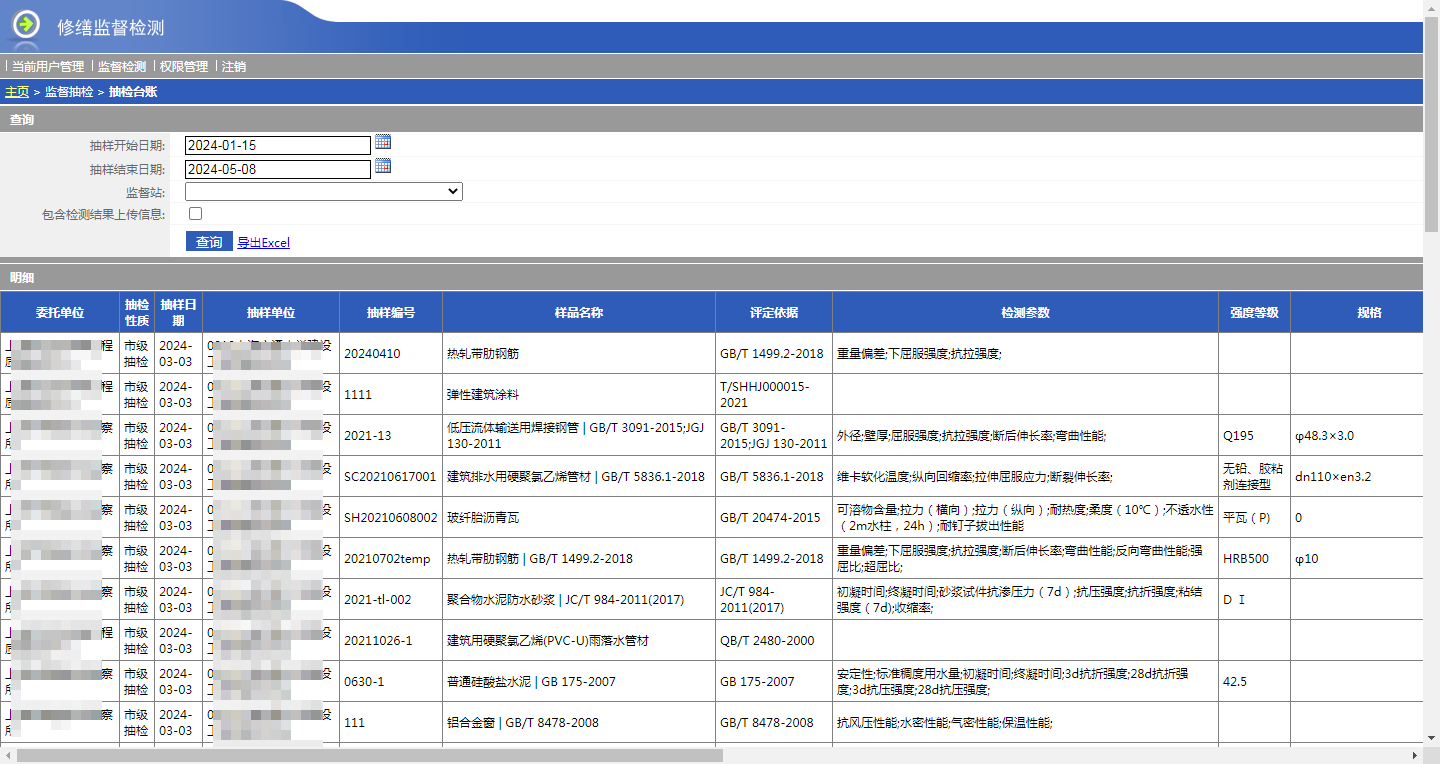Click T/SHHJ000015-2021 standard cell
The height and width of the screenshot is (764, 1440).
click(x=774, y=394)
